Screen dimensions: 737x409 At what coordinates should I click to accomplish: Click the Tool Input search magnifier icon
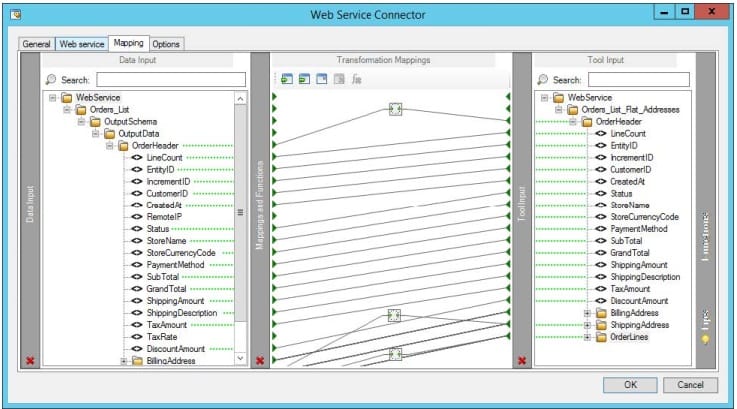542,79
